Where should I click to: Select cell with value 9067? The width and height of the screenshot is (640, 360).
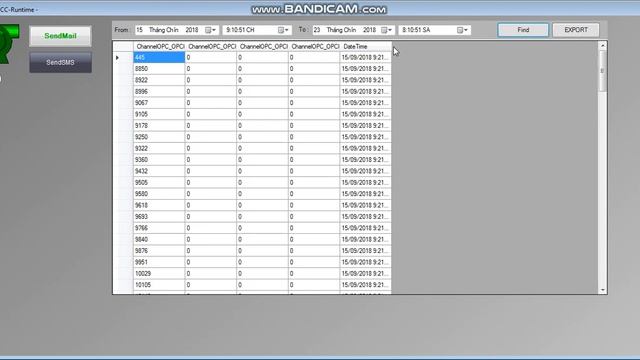pyautogui.click(x=159, y=103)
